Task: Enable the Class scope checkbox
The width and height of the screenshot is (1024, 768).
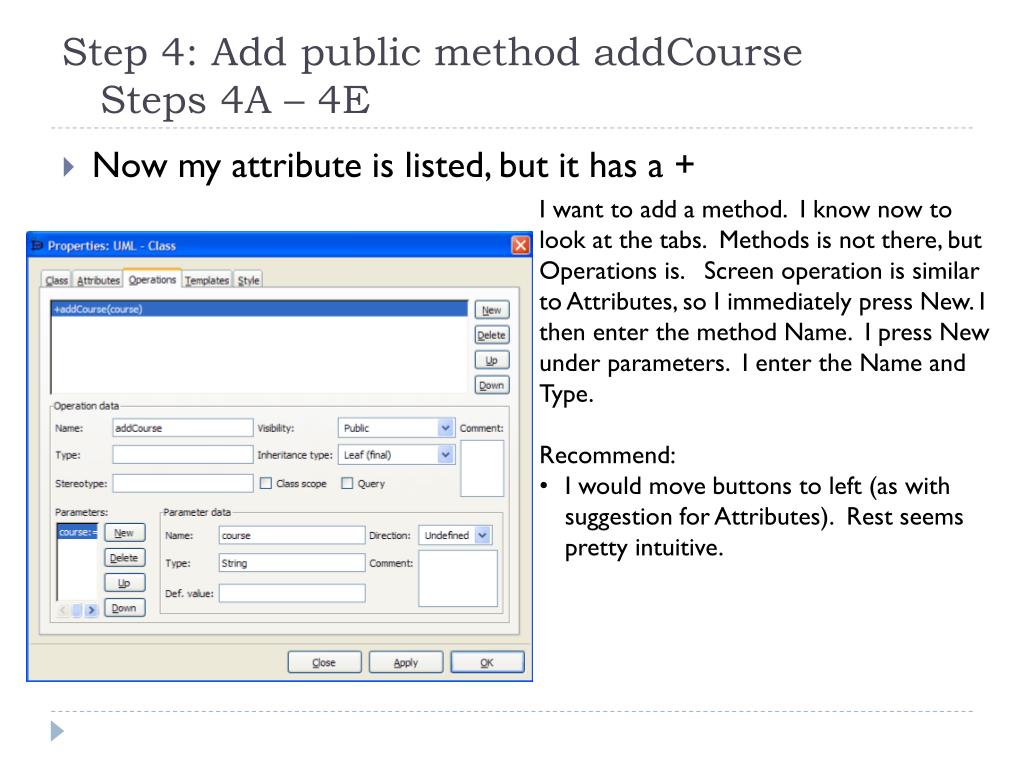Action: 266,483
